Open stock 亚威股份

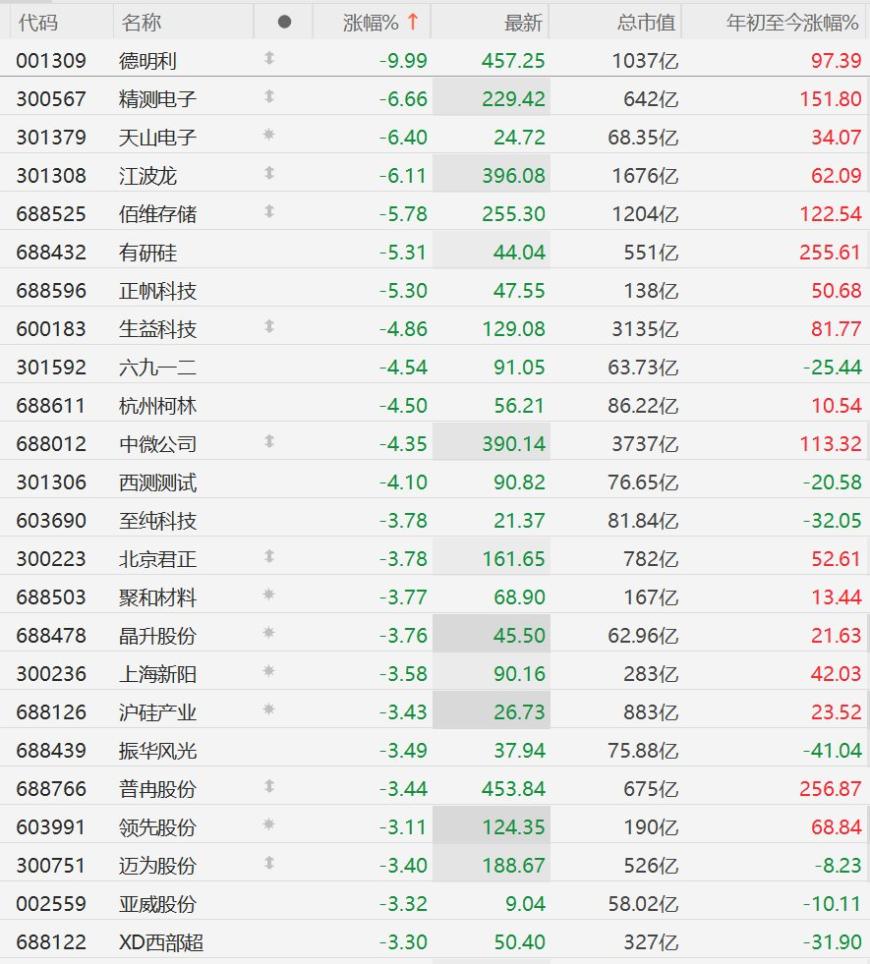157,904
